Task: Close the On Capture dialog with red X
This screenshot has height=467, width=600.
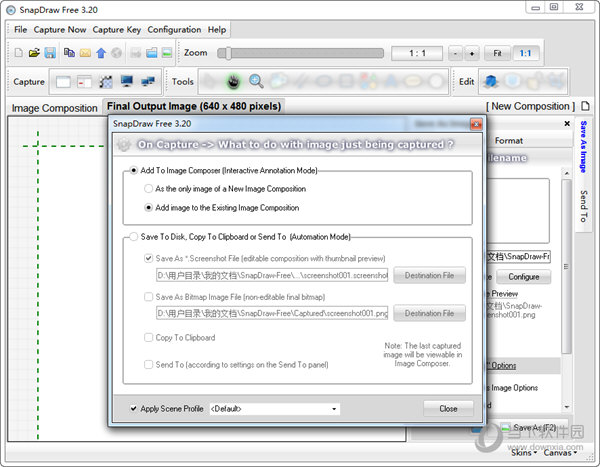Action: click(476, 124)
